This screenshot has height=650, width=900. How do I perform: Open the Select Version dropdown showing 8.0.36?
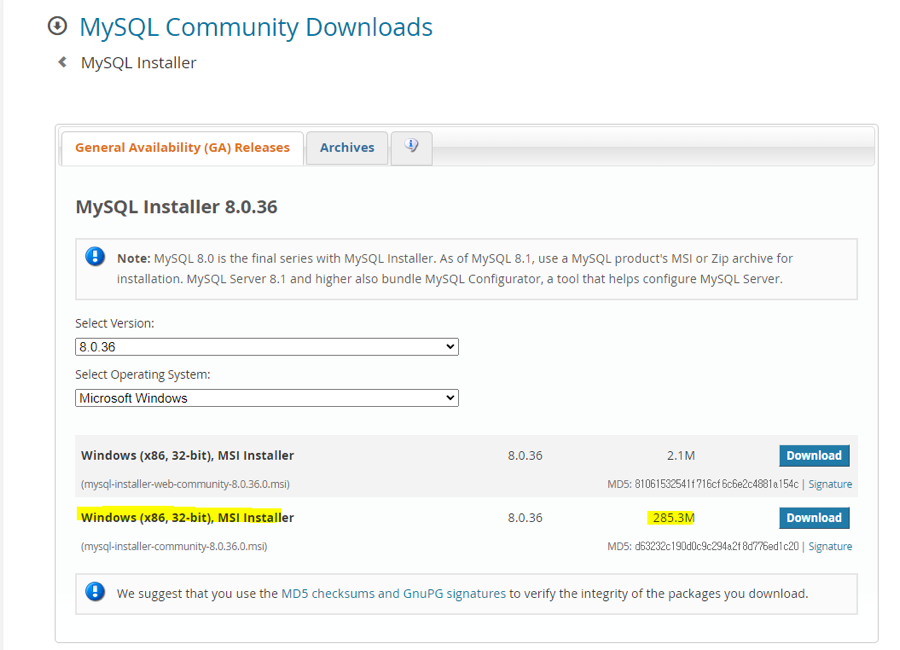267,347
